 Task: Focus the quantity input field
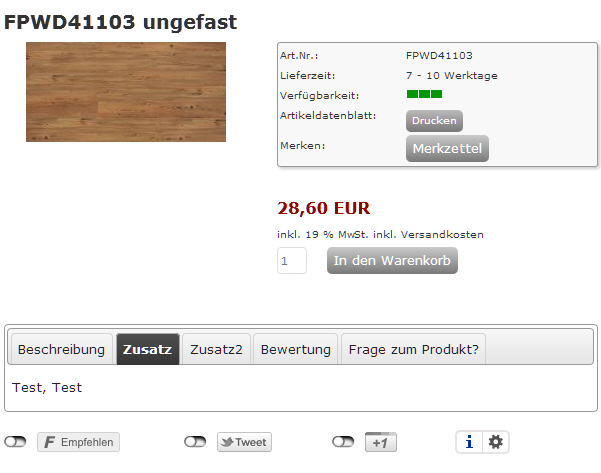pyautogui.click(x=292, y=261)
